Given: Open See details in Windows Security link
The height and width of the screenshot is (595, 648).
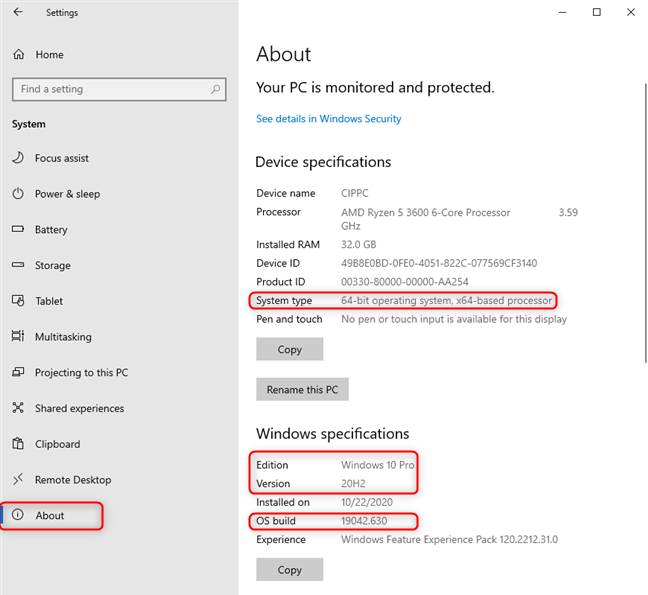Looking at the screenshot, I should [329, 119].
